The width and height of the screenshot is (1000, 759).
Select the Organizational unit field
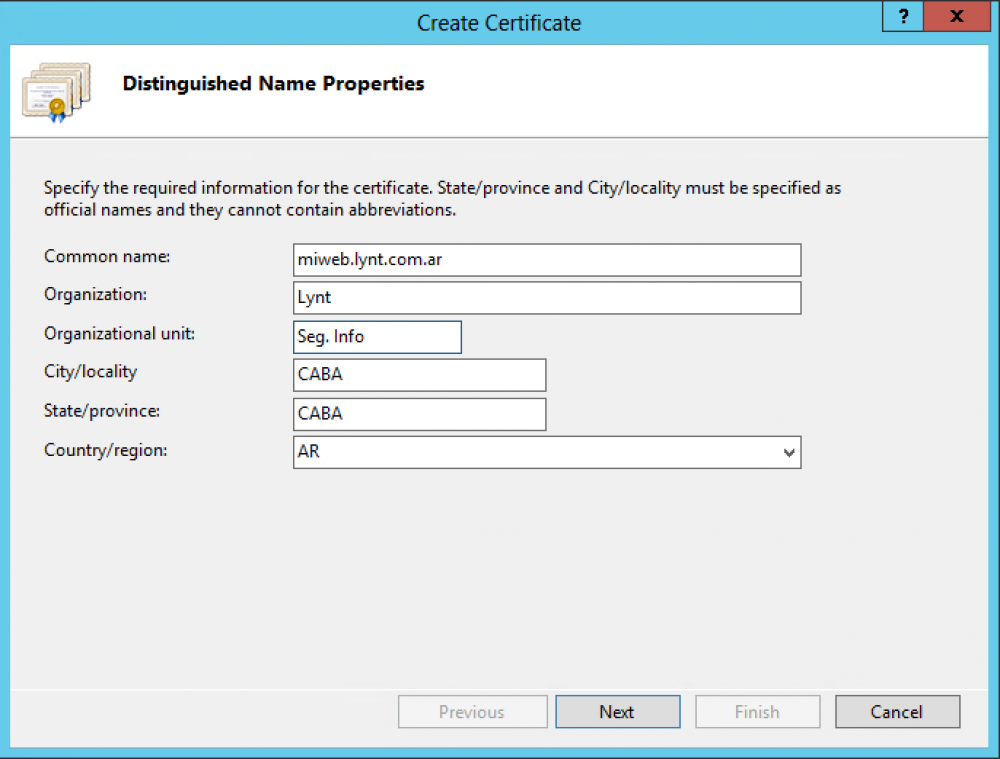point(377,337)
